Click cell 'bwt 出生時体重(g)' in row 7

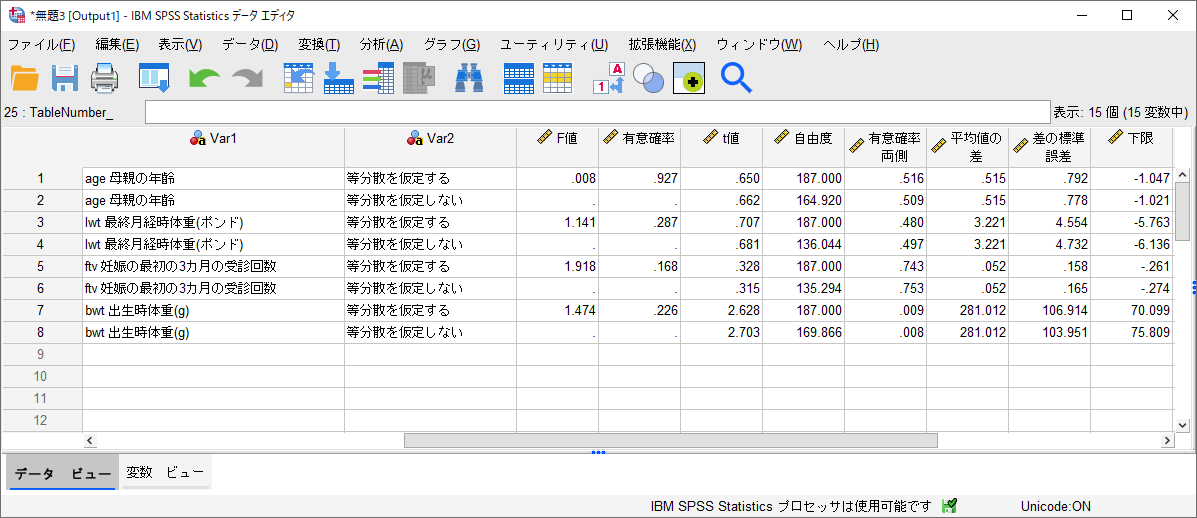coord(214,310)
